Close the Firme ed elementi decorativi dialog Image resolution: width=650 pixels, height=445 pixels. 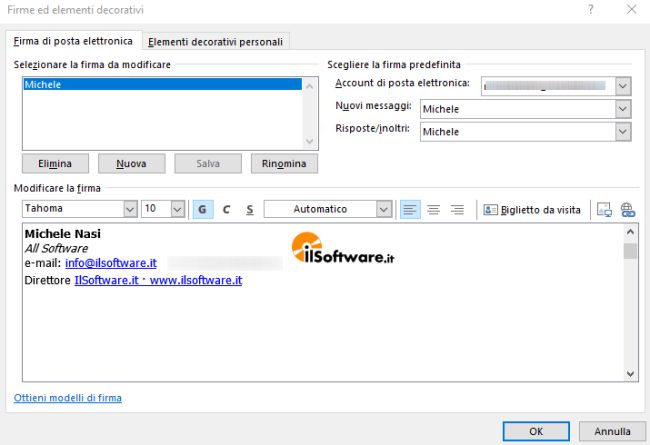coord(631,9)
